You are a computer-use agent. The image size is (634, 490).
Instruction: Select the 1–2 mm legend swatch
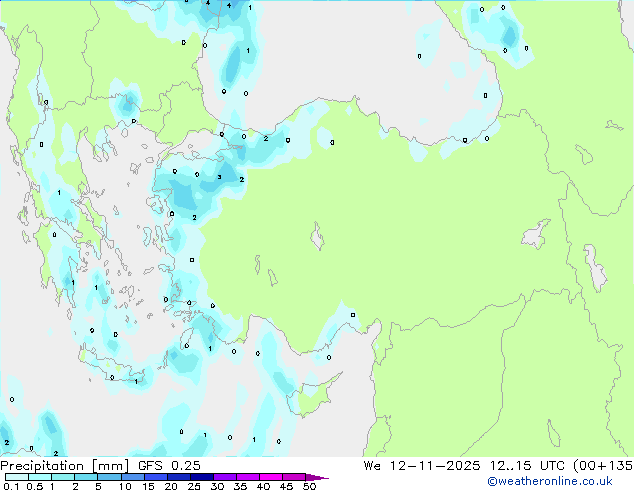coord(63,477)
